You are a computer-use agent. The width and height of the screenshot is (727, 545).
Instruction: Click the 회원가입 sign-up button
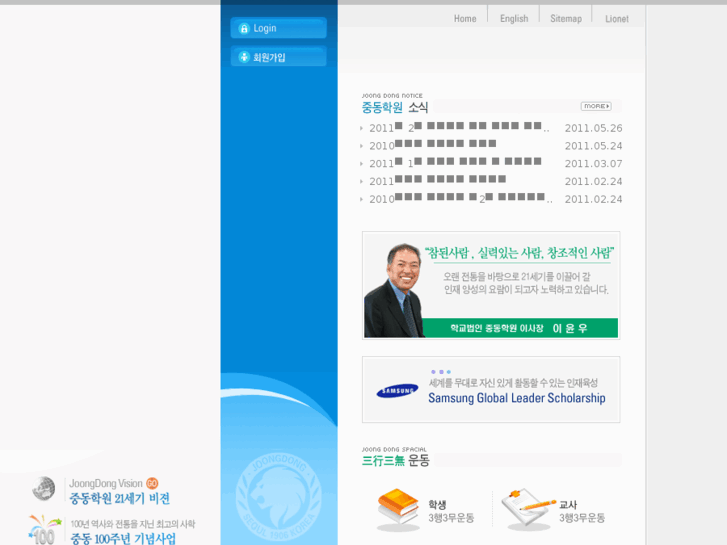(278, 57)
